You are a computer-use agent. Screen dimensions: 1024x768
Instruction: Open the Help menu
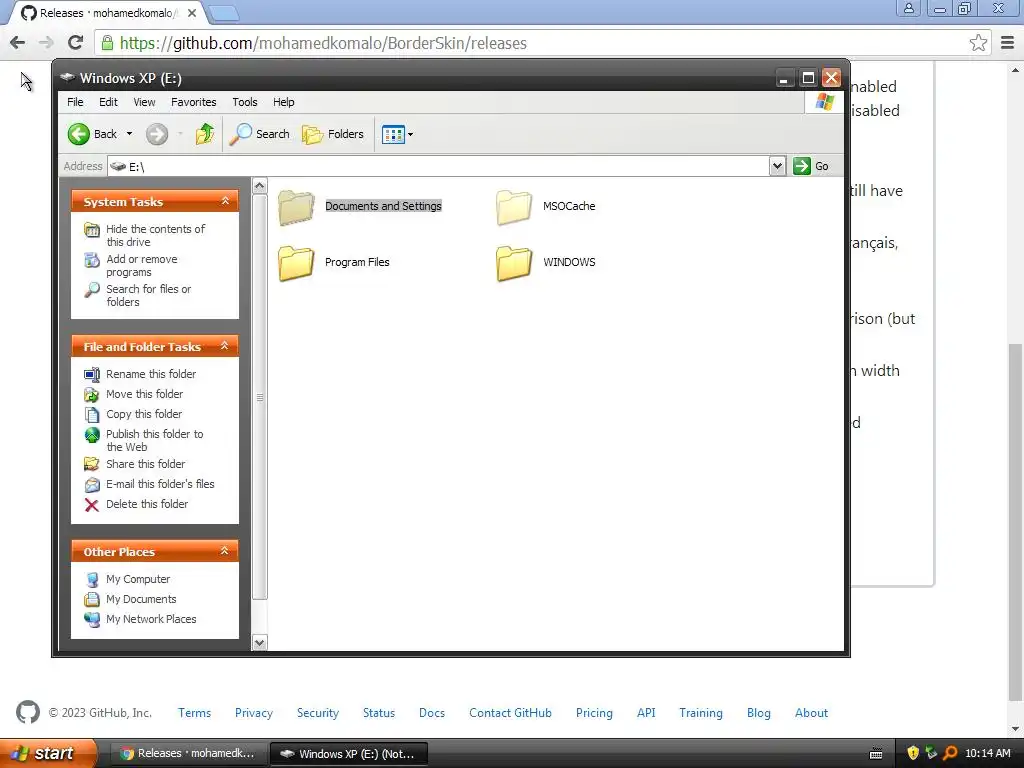(x=283, y=102)
